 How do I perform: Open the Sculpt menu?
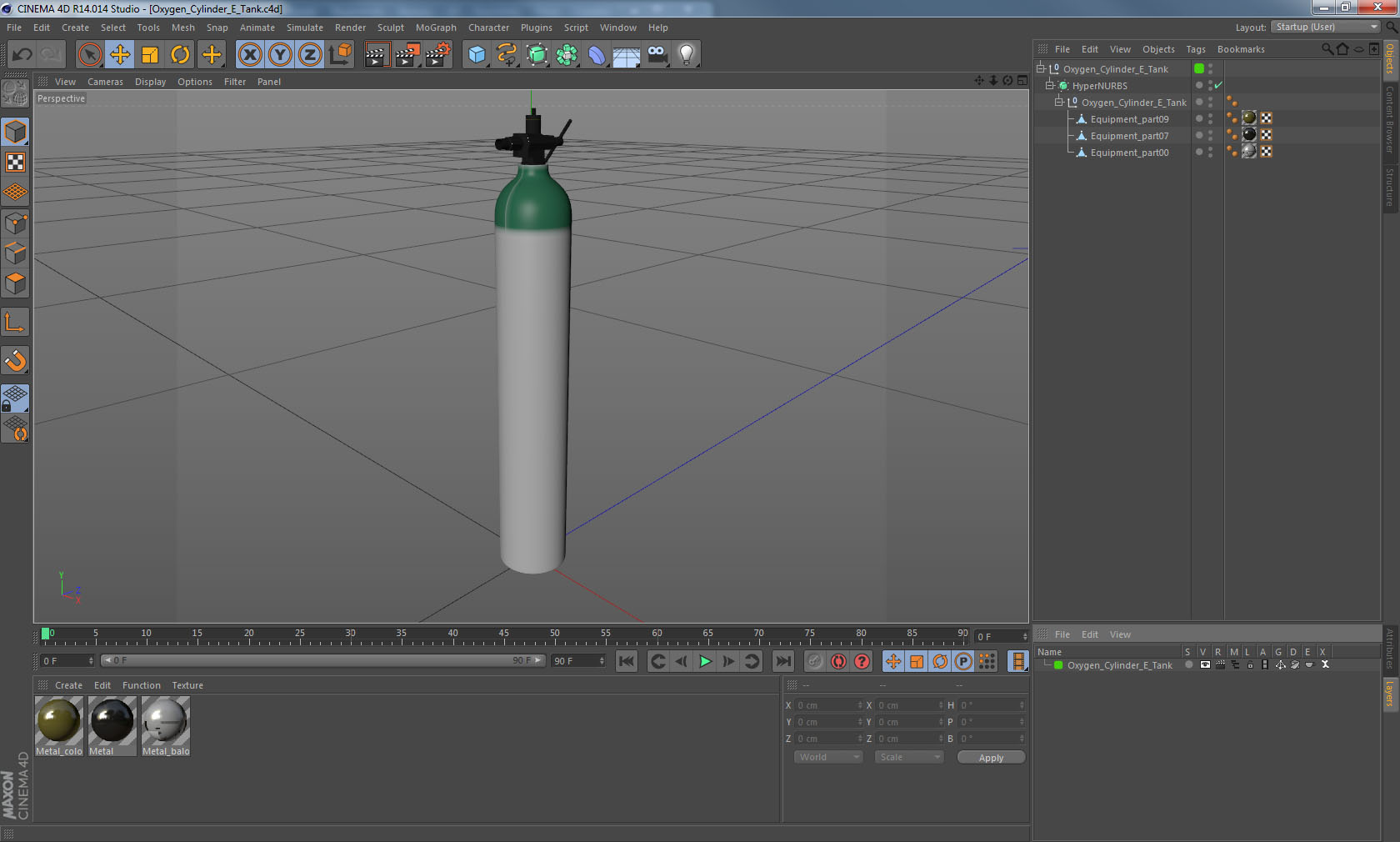coord(390,28)
